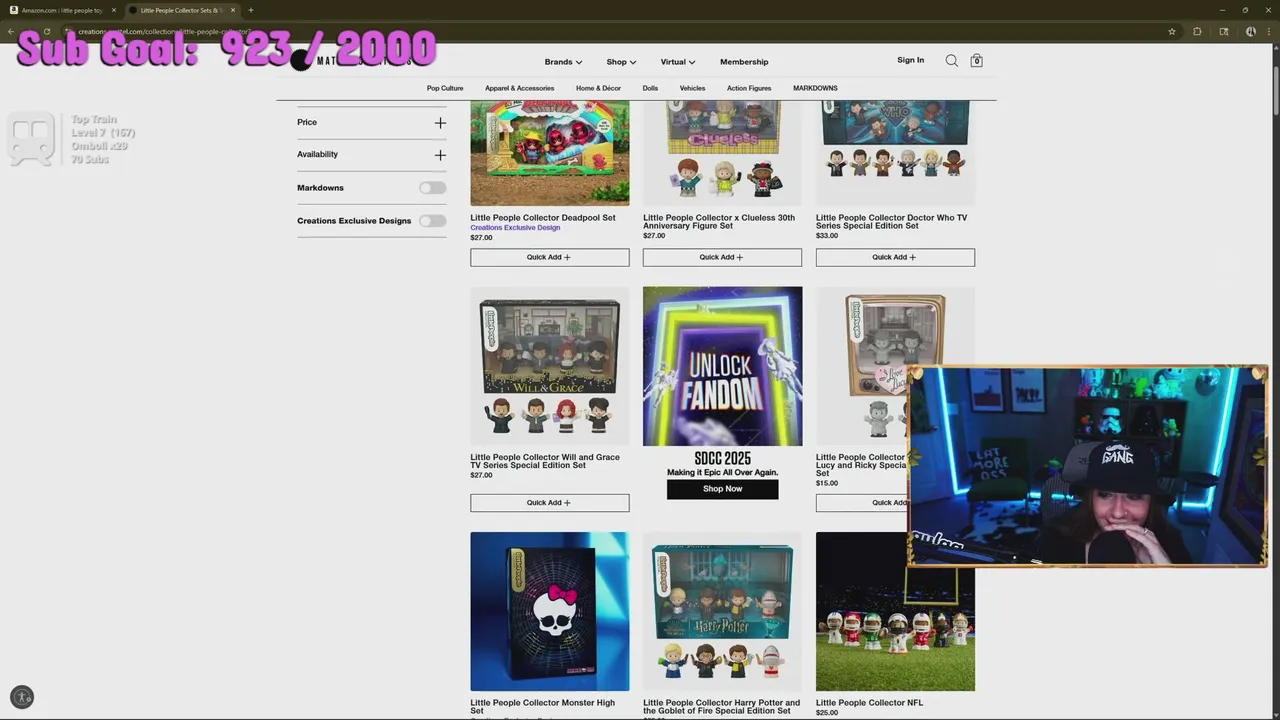
Task: Select the Vehicles category
Action: 692,88
